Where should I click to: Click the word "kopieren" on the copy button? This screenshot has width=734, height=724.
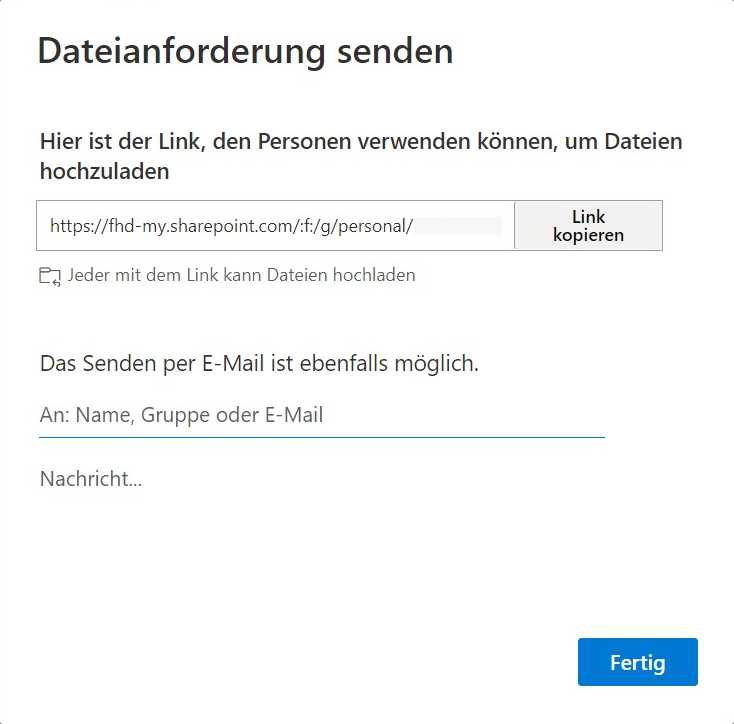[588, 235]
